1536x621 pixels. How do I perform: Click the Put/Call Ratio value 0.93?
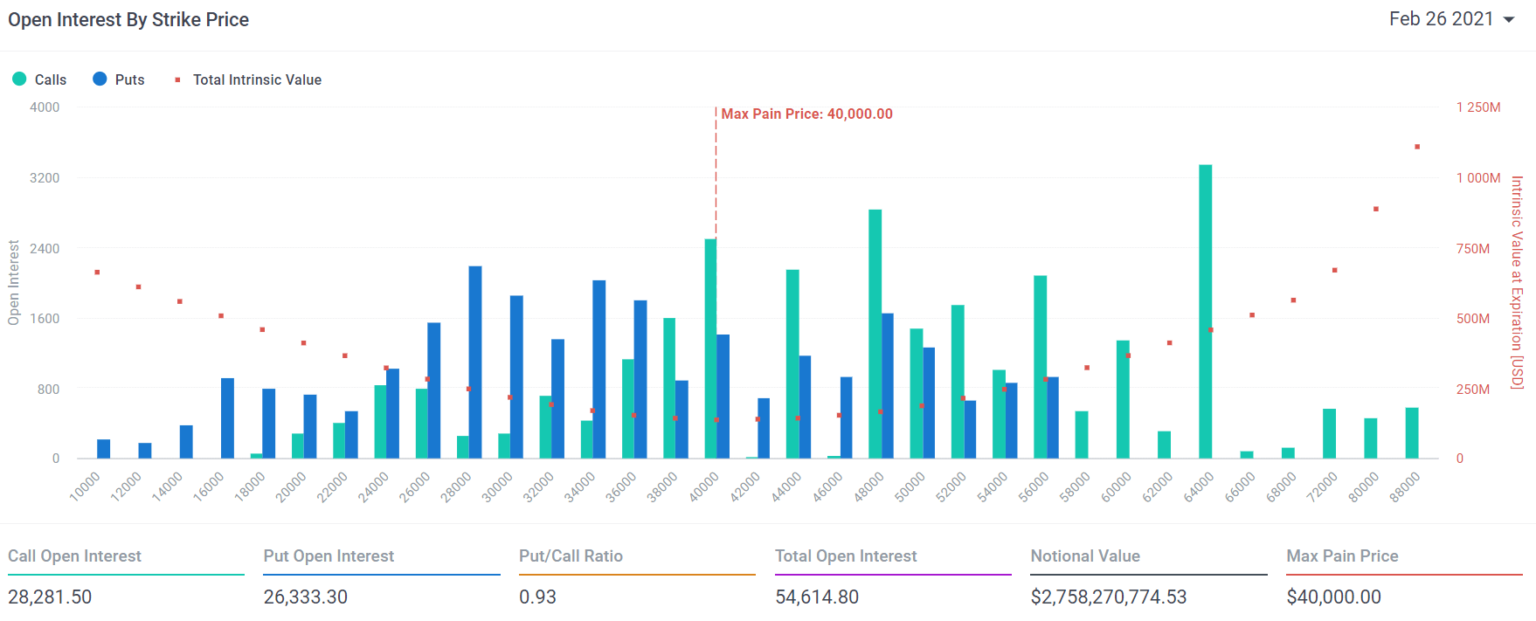click(x=538, y=597)
